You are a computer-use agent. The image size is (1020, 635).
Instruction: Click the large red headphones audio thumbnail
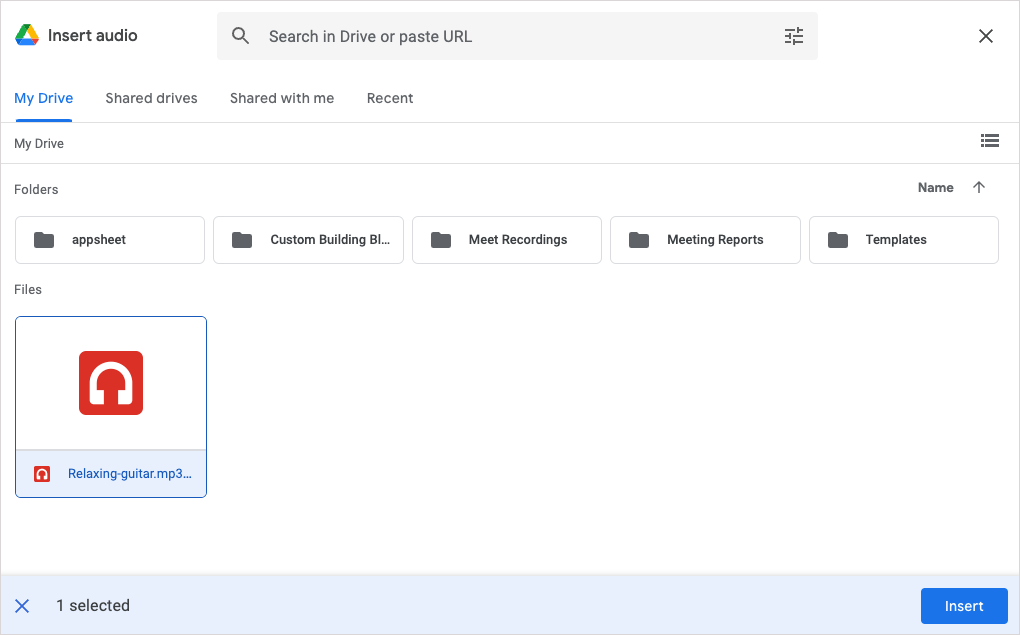[111, 383]
